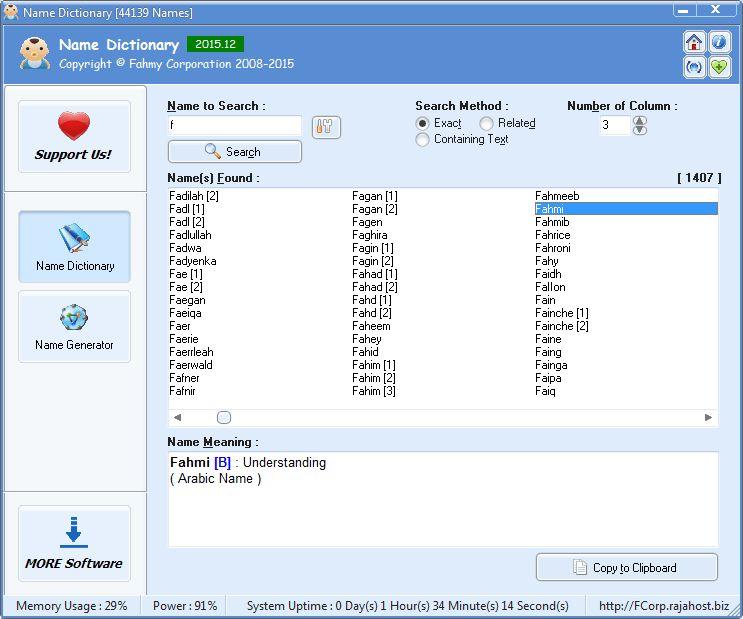Select the name Fadl [1]

click(x=187, y=209)
